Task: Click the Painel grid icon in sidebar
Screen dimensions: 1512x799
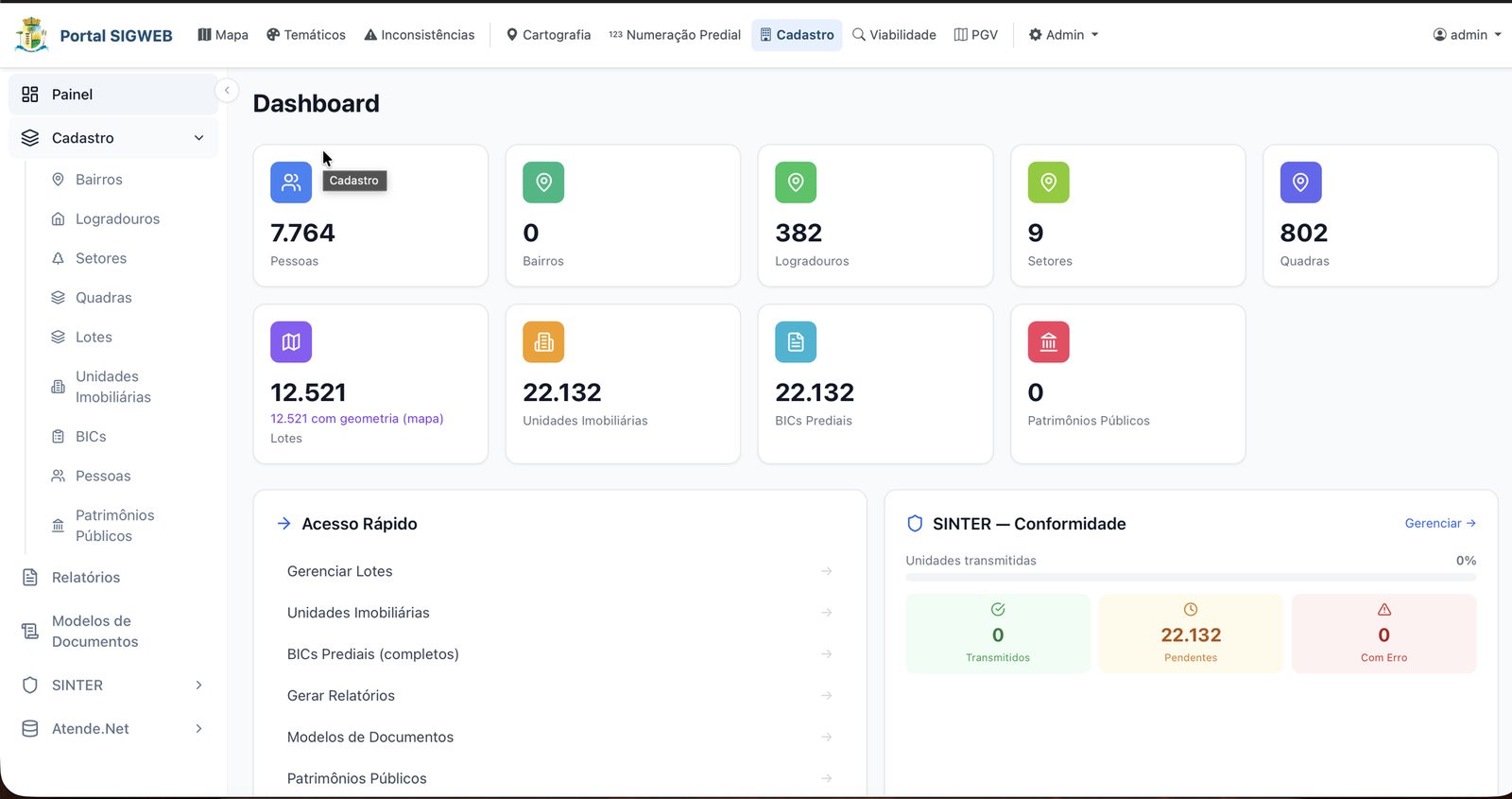Action: (x=30, y=95)
